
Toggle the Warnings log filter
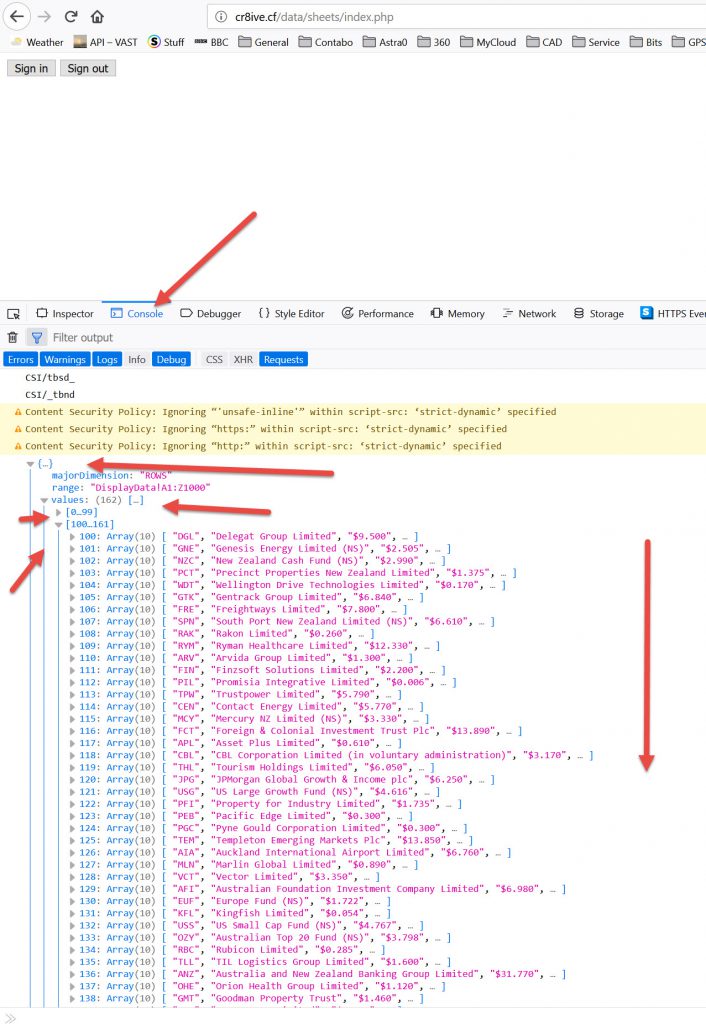coord(65,359)
